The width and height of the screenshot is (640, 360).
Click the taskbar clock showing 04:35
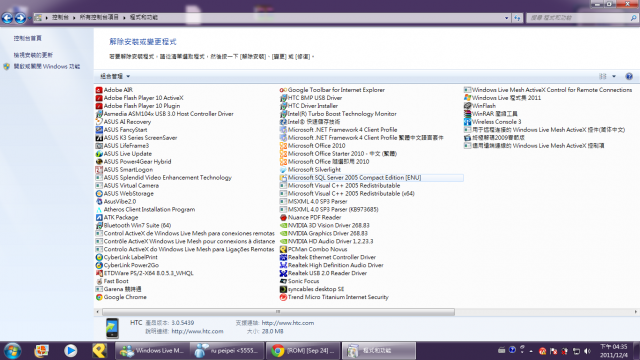[x=613, y=351]
